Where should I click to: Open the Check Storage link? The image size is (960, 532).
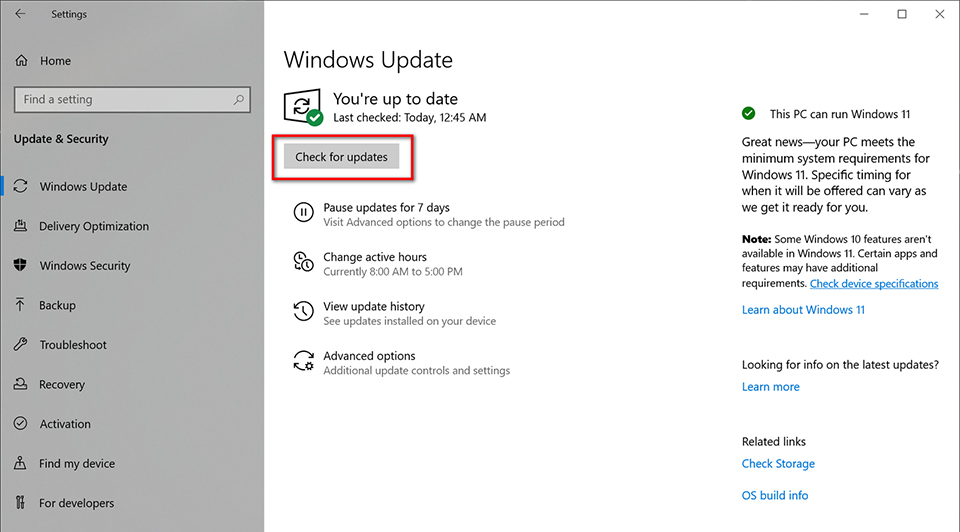[x=778, y=463]
